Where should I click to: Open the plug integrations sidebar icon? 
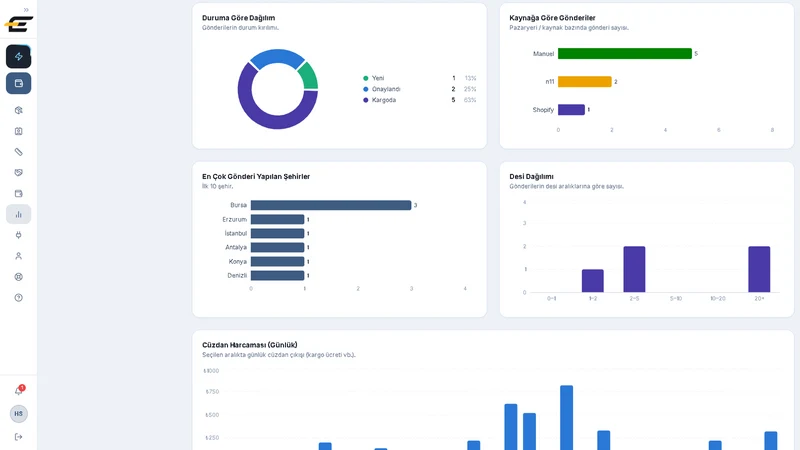(x=18, y=235)
